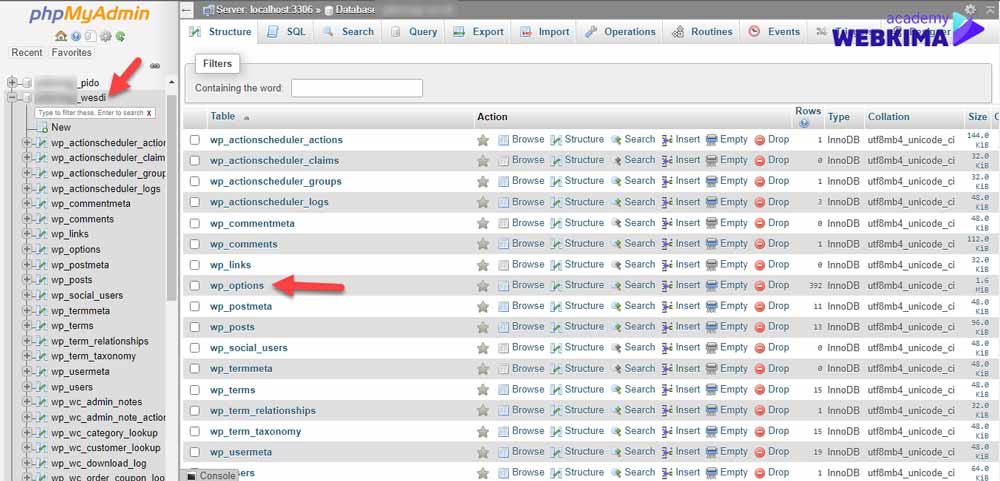Expand wp_commentmeta in the sidebar tree

pos(27,204)
